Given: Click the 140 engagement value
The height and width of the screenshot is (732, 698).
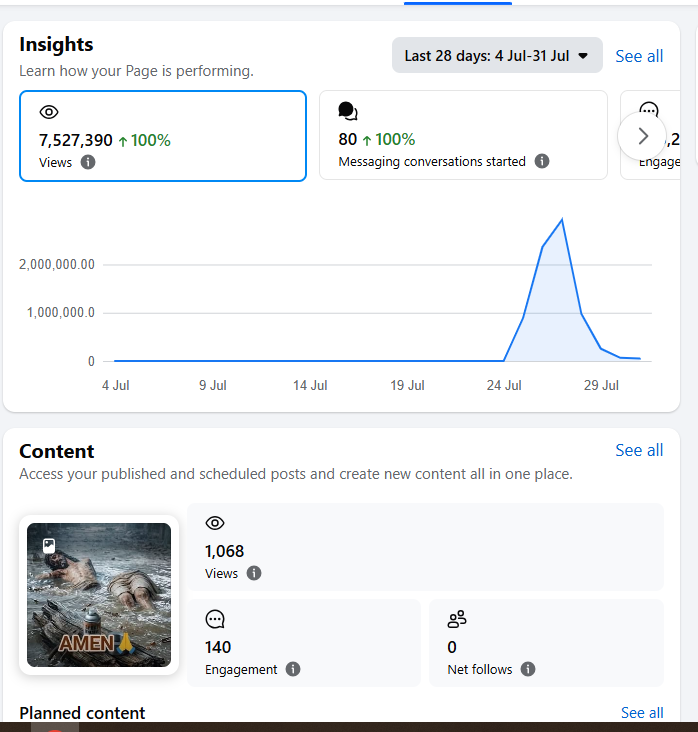Looking at the screenshot, I should pos(218,648).
